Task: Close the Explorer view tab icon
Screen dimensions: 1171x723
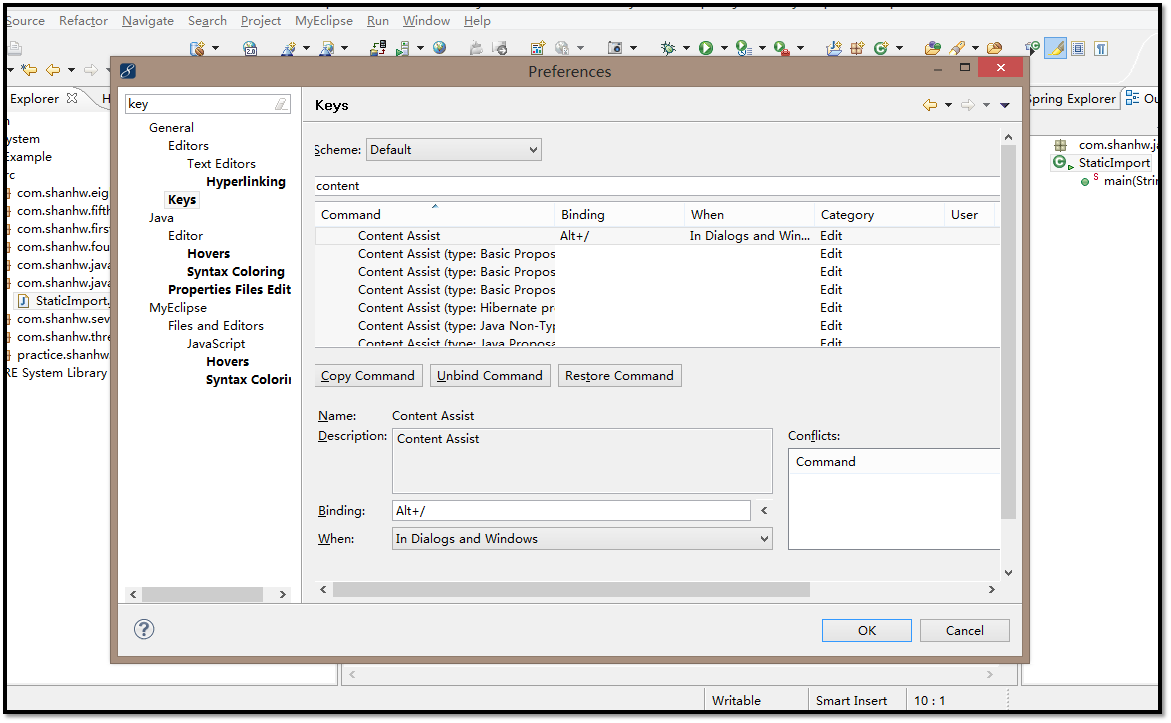Action: click(x=72, y=98)
